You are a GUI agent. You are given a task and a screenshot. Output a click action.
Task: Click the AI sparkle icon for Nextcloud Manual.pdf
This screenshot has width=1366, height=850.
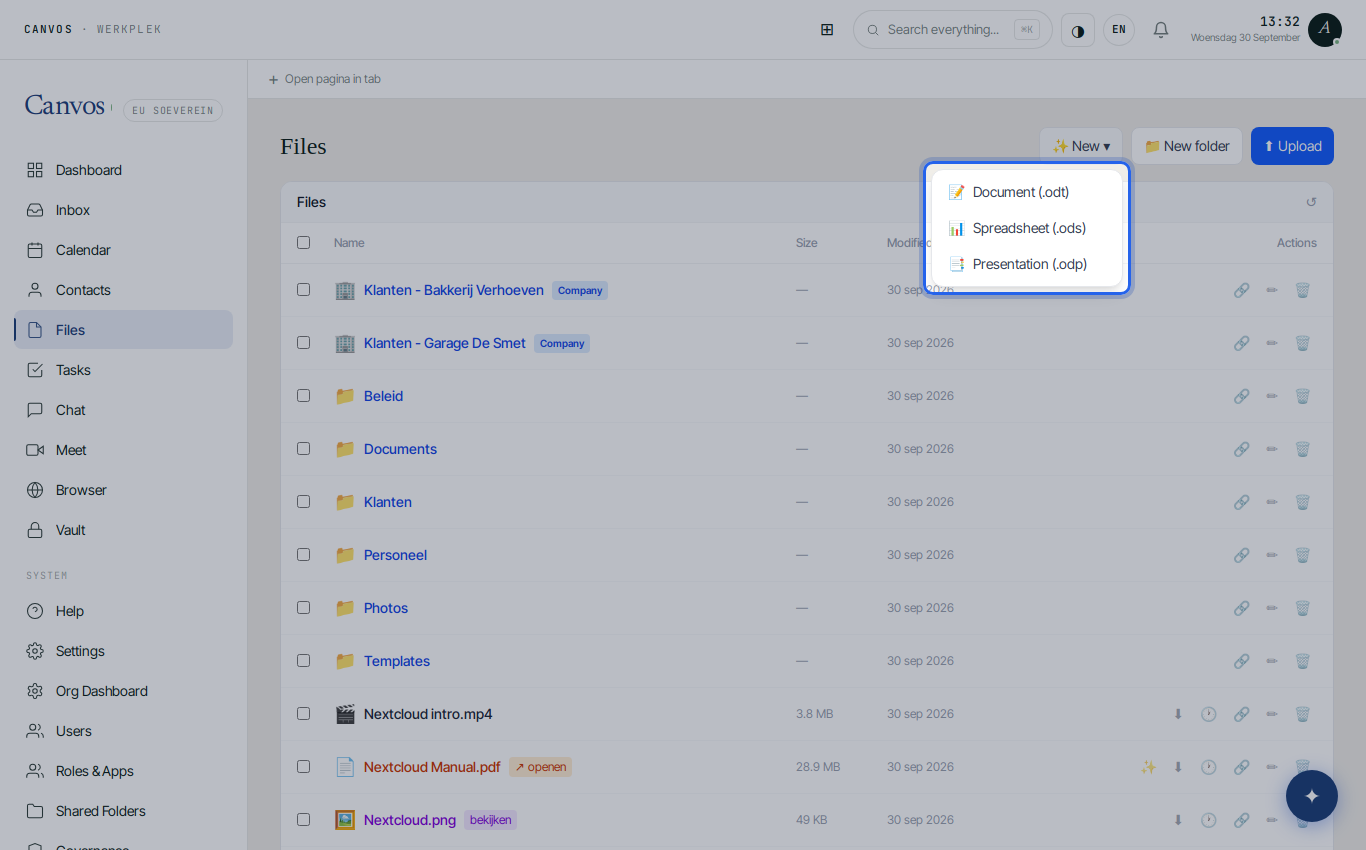click(x=1148, y=767)
